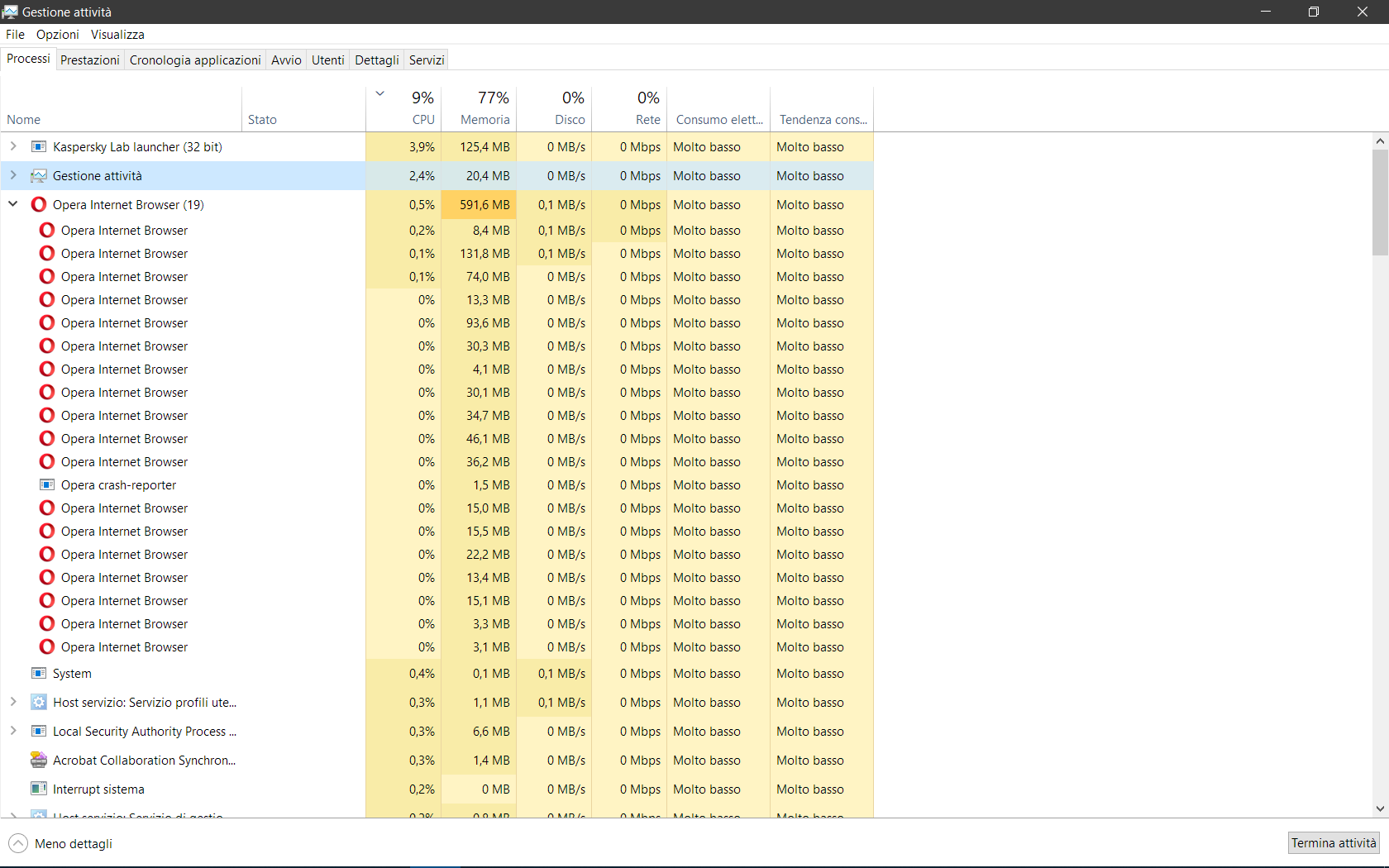Image resolution: width=1389 pixels, height=868 pixels.
Task: Select the System process row
Action: coord(437,674)
